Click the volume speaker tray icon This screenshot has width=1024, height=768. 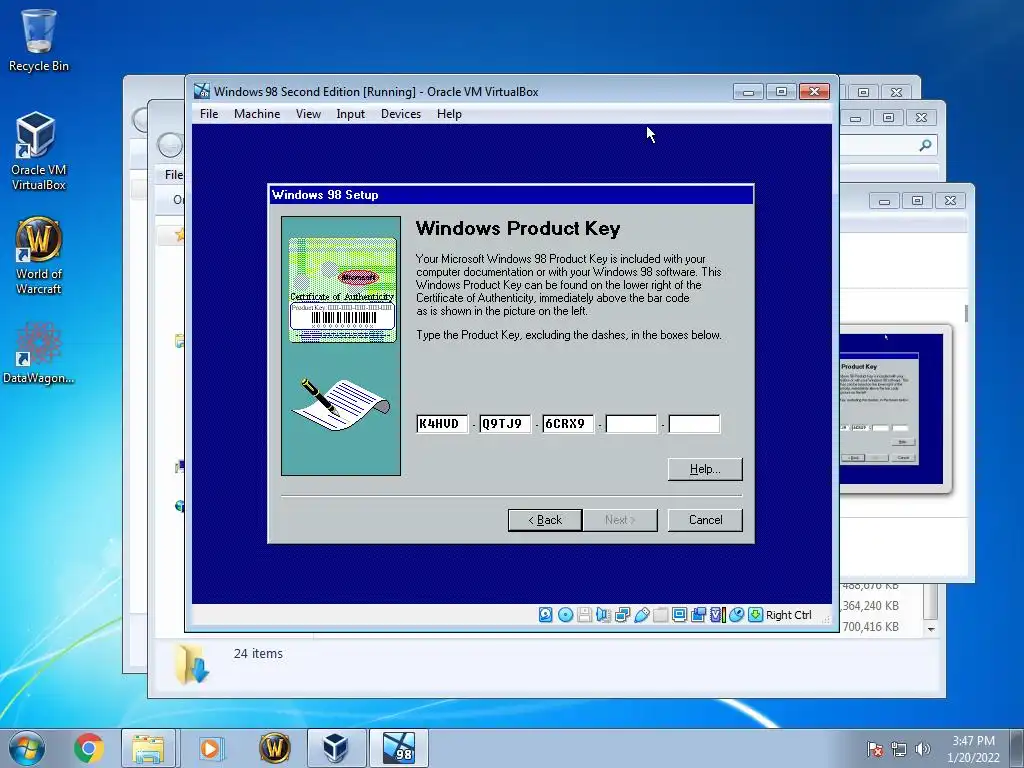(x=923, y=749)
